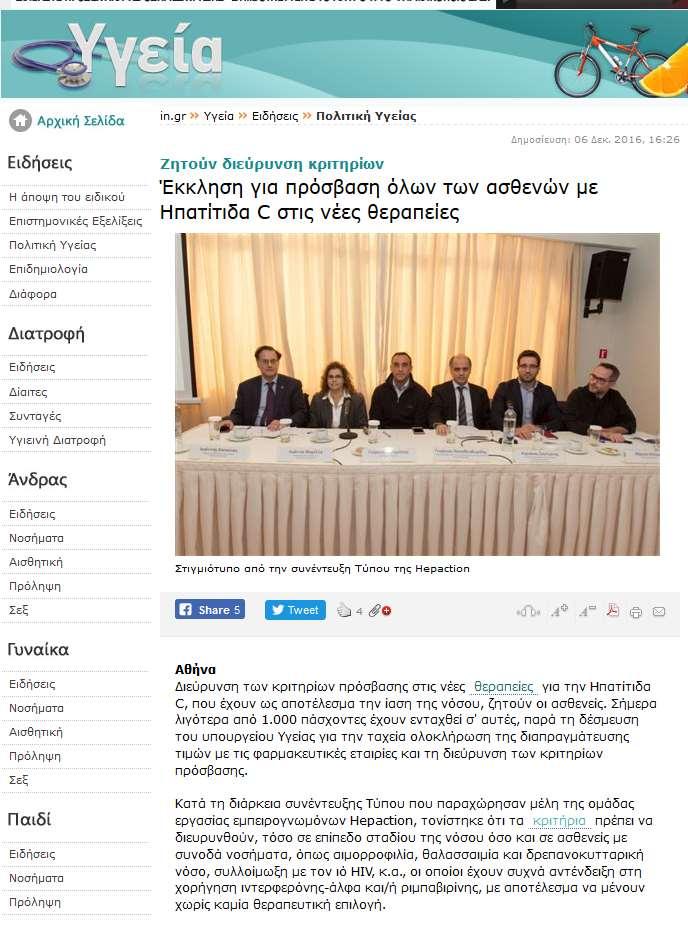This screenshot has height=926, width=688.
Task: Share the article on Facebook
Action: tap(210, 609)
